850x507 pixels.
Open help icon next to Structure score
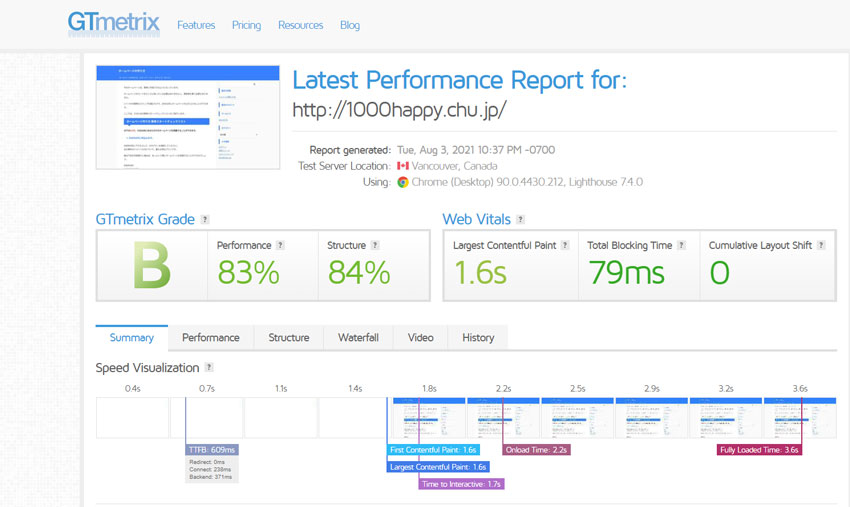(x=375, y=245)
